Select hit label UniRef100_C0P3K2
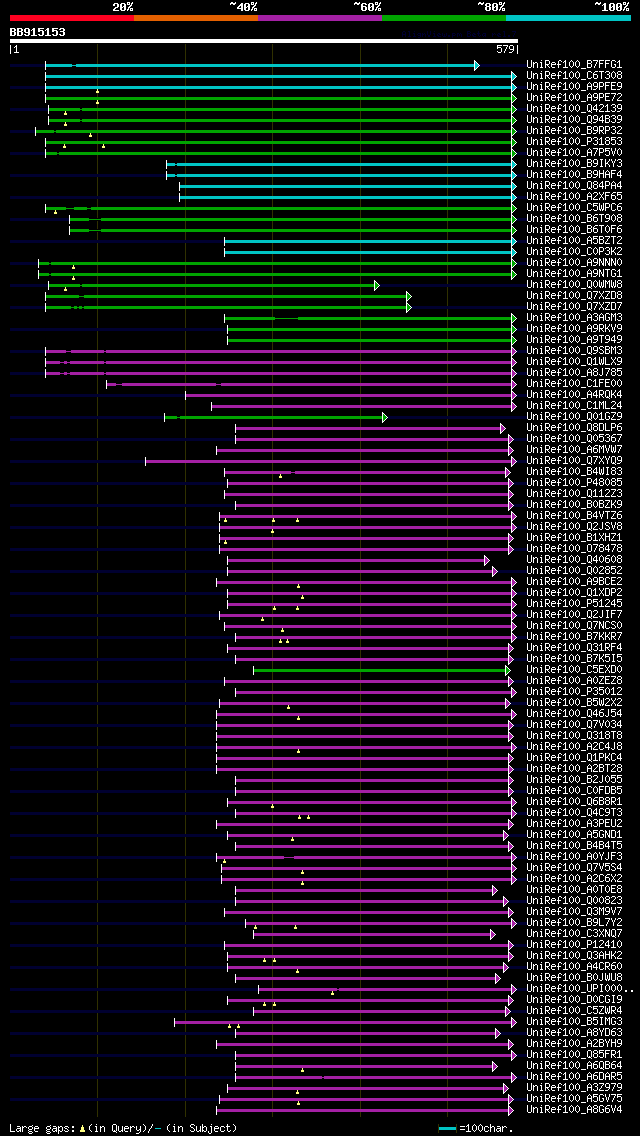The height and width of the screenshot is (1136, 640). [x=574, y=251]
